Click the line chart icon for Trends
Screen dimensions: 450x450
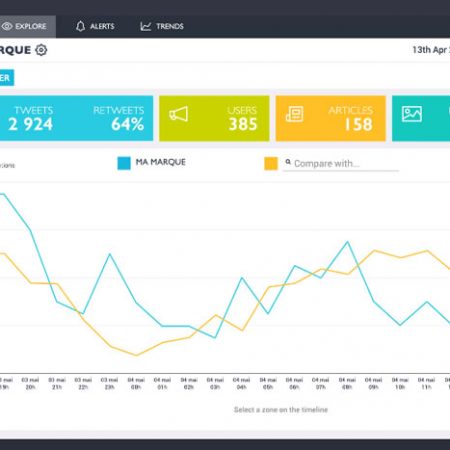tap(146, 26)
